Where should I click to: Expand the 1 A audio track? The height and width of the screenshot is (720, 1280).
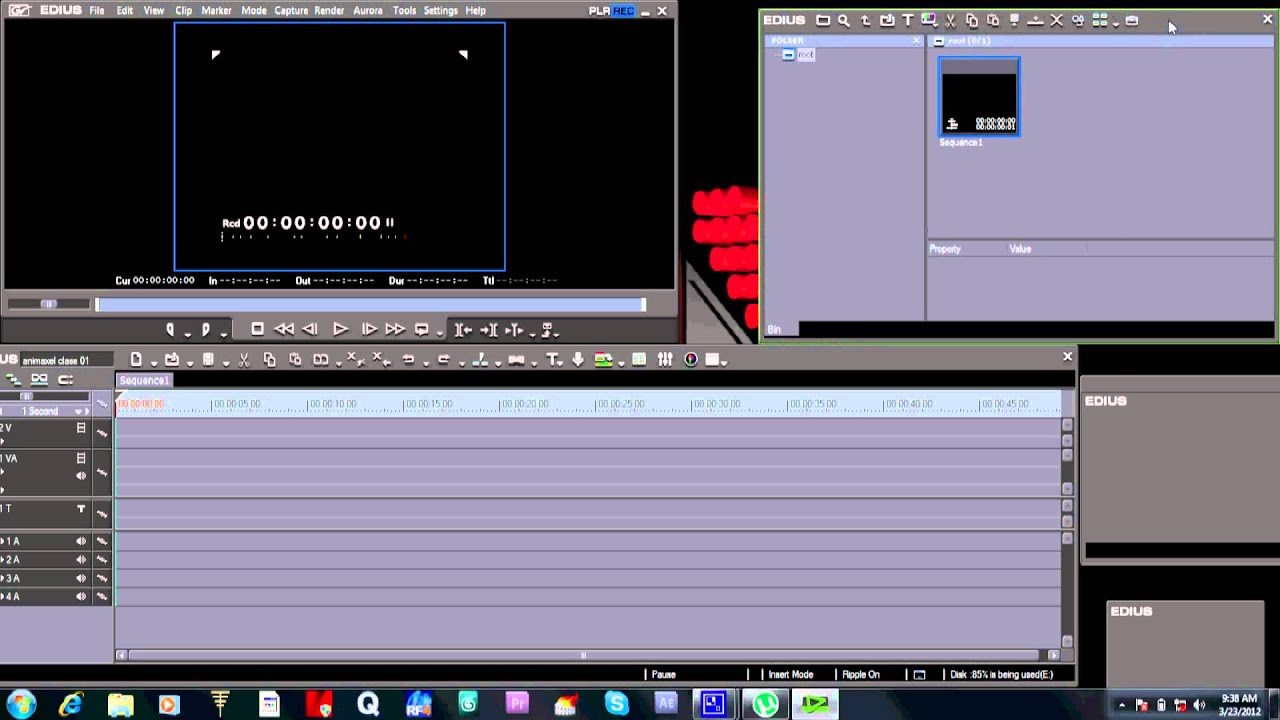(x=3, y=542)
